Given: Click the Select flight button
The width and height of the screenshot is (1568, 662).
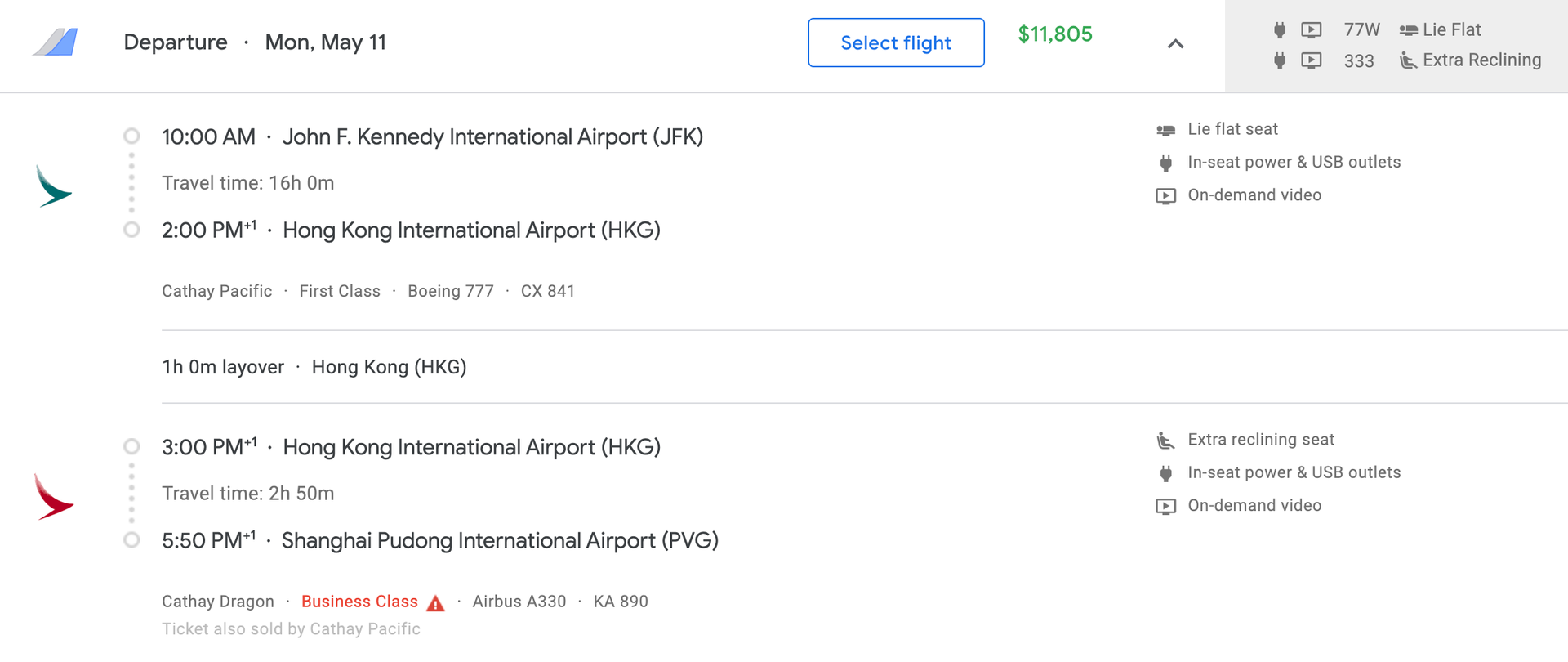Looking at the screenshot, I should coord(896,42).
